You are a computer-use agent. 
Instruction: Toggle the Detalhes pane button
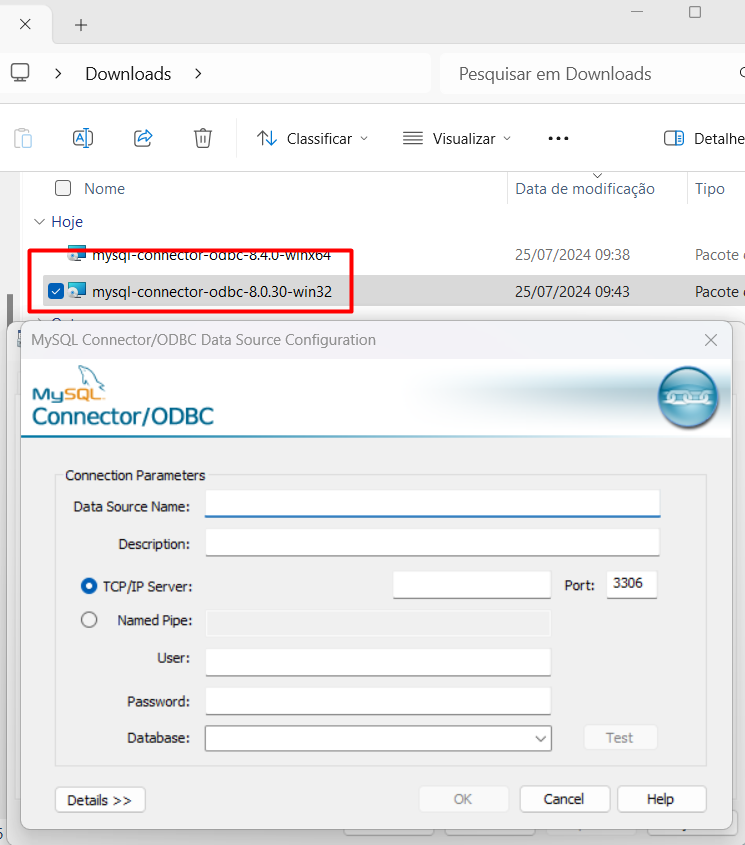point(704,138)
